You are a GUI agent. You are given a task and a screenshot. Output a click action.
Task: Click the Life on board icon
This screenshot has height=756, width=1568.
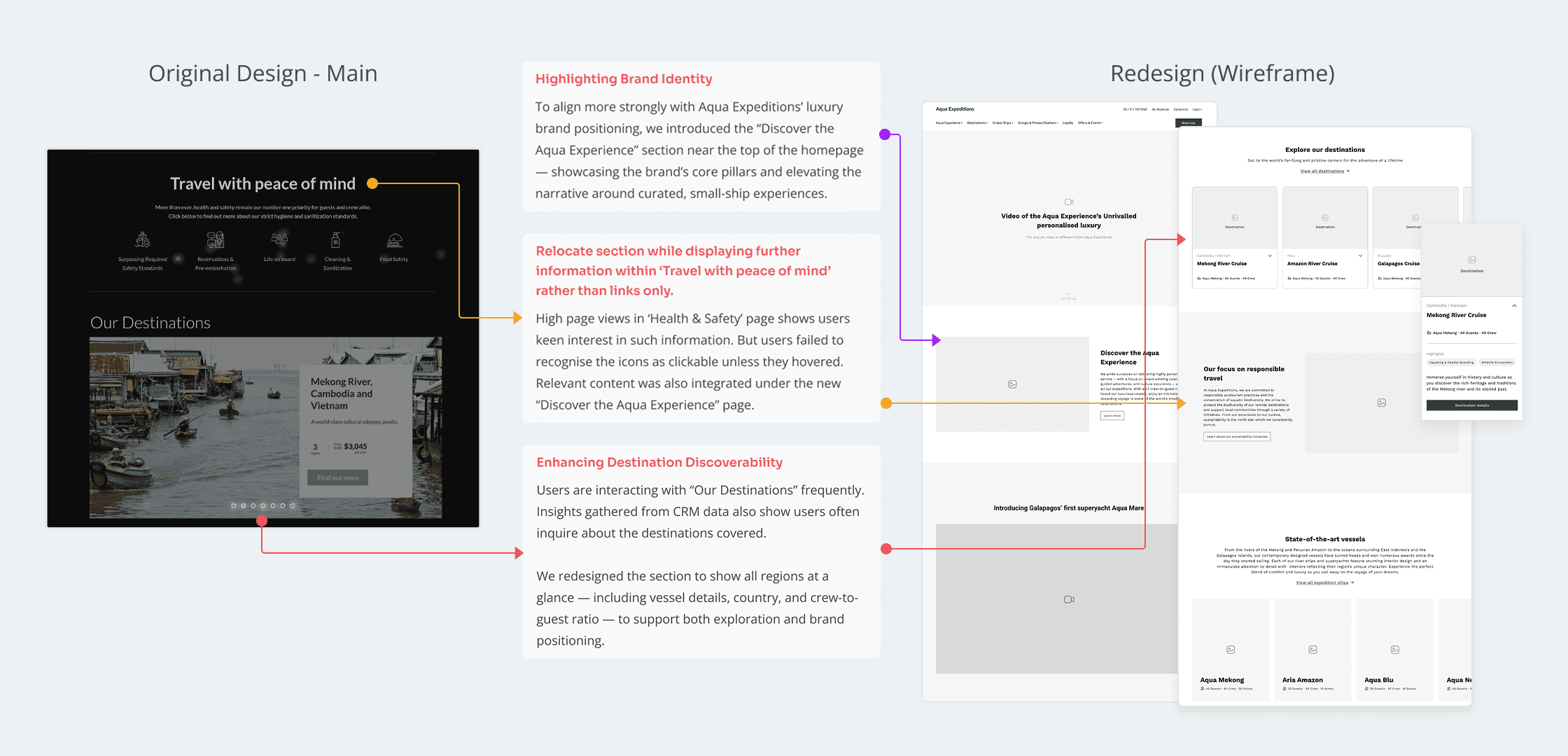(279, 240)
